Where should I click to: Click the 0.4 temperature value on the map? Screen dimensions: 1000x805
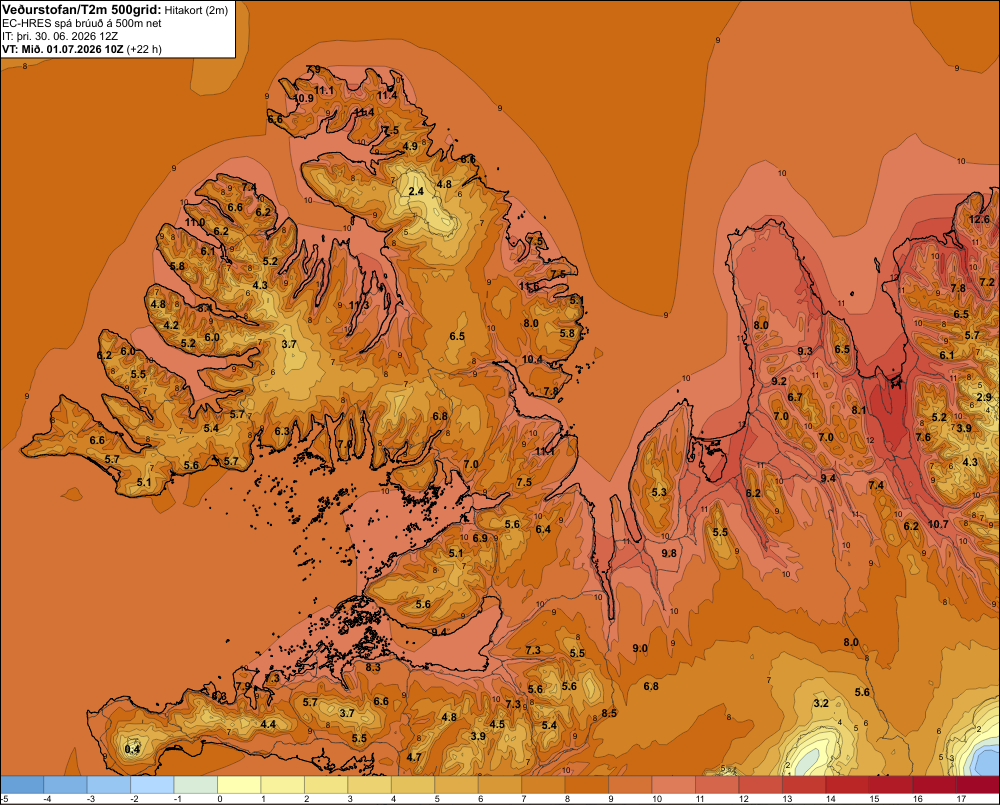point(132,749)
